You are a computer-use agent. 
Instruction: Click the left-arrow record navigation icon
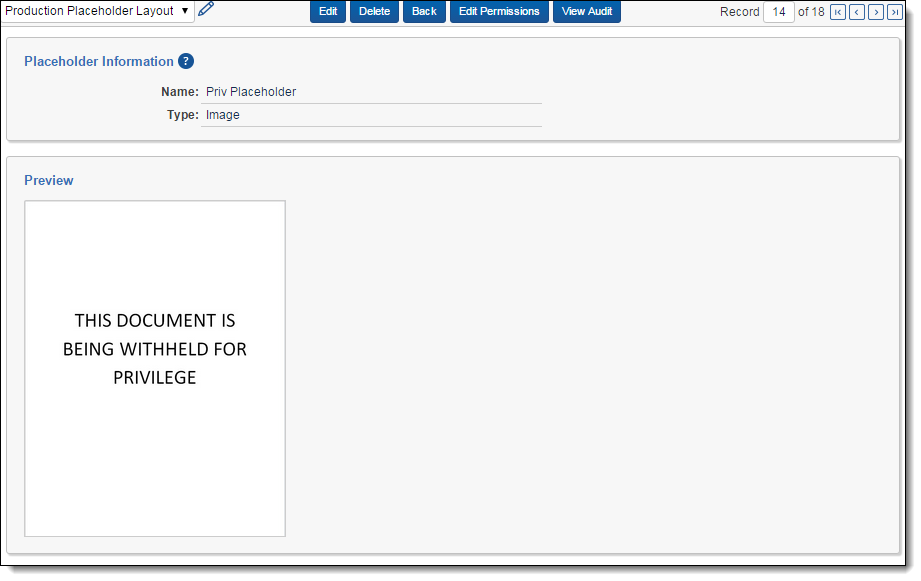click(856, 11)
